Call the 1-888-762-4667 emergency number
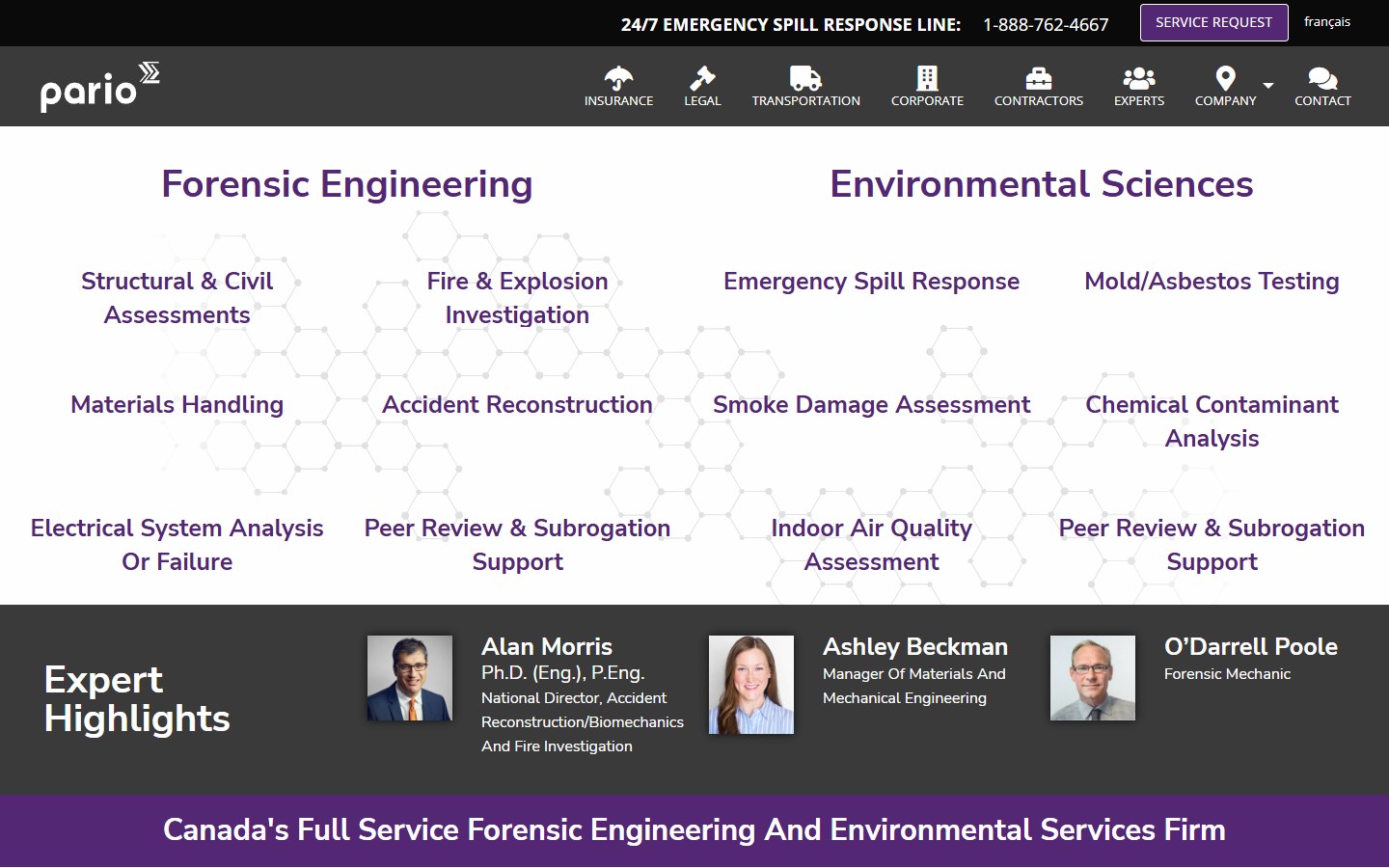 pyautogui.click(x=1046, y=25)
